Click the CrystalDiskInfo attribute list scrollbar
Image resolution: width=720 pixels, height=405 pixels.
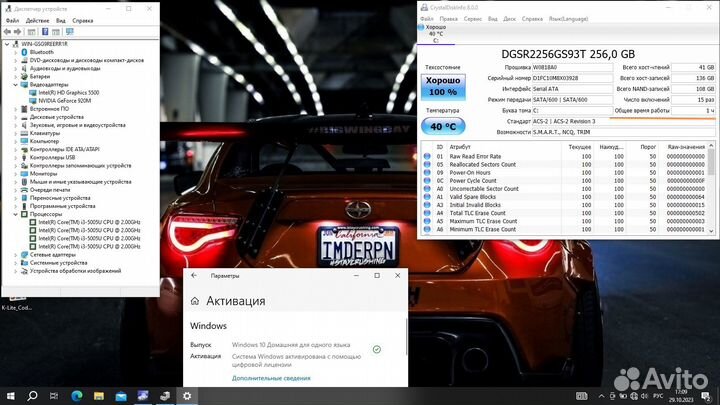(x=711, y=189)
